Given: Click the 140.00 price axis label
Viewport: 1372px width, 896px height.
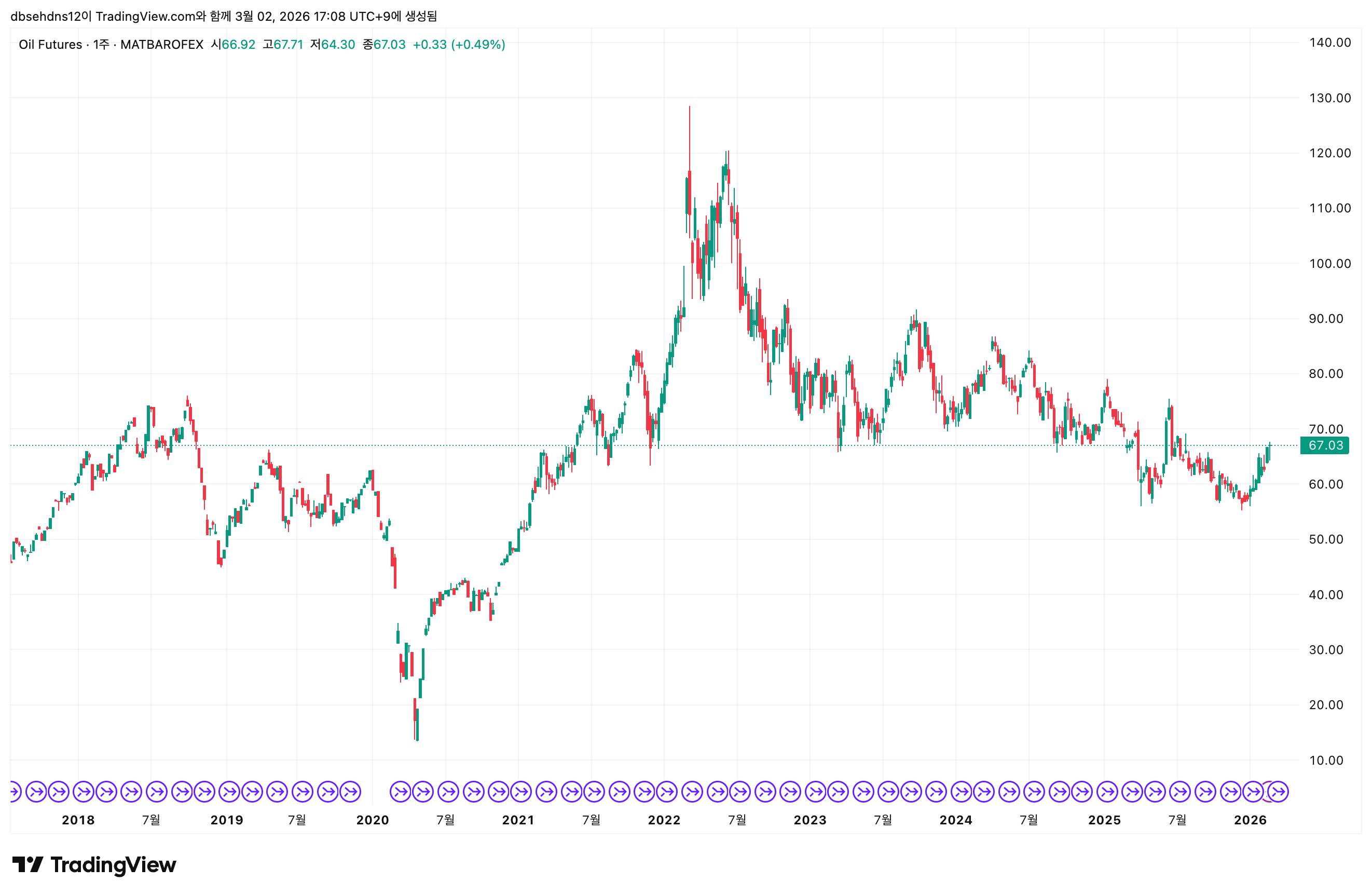Looking at the screenshot, I should pos(1329,43).
